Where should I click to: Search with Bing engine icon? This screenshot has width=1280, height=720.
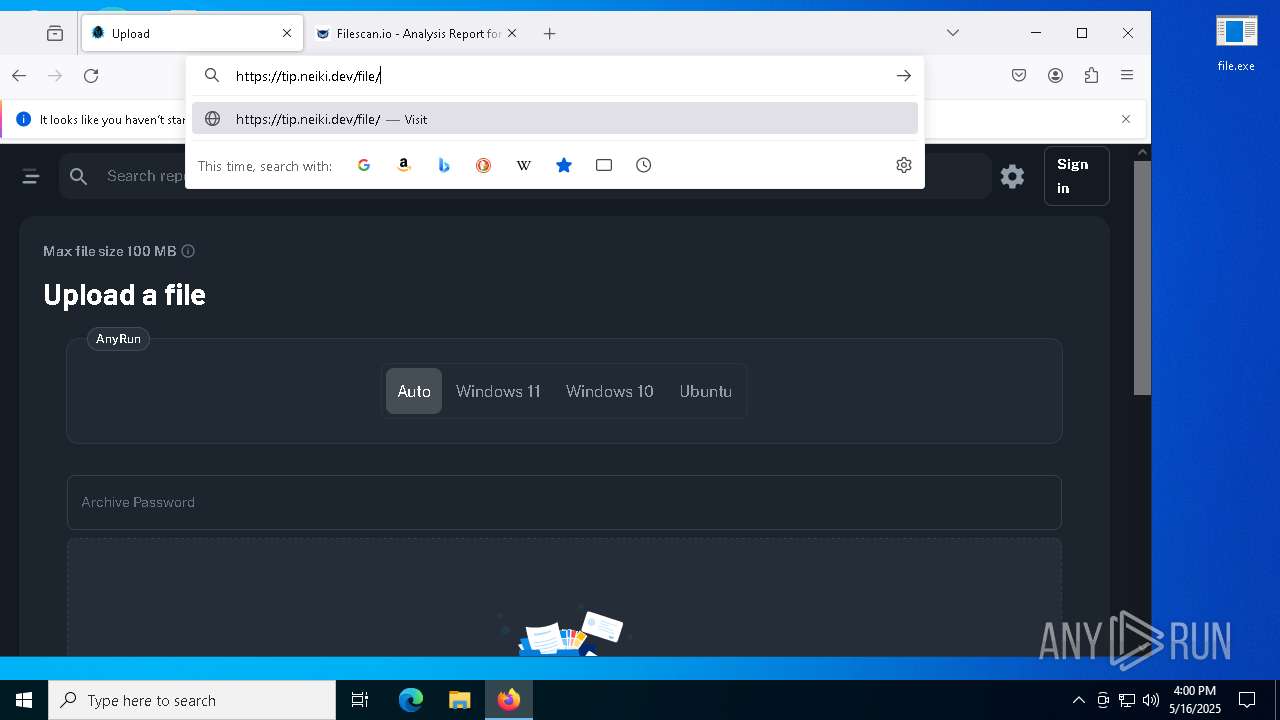tap(444, 165)
